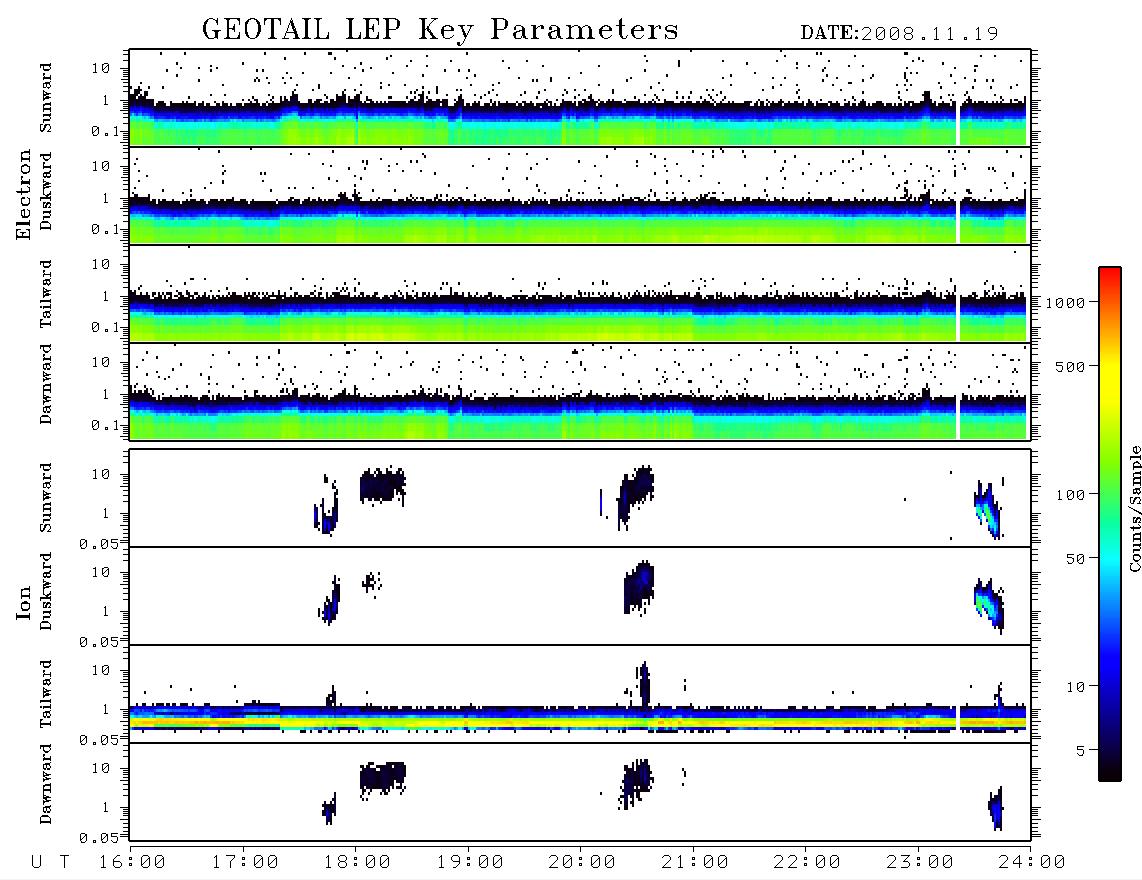
Task: Click the GEOTAIL LEP Key Parameters title
Action: click(x=440, y=31)
